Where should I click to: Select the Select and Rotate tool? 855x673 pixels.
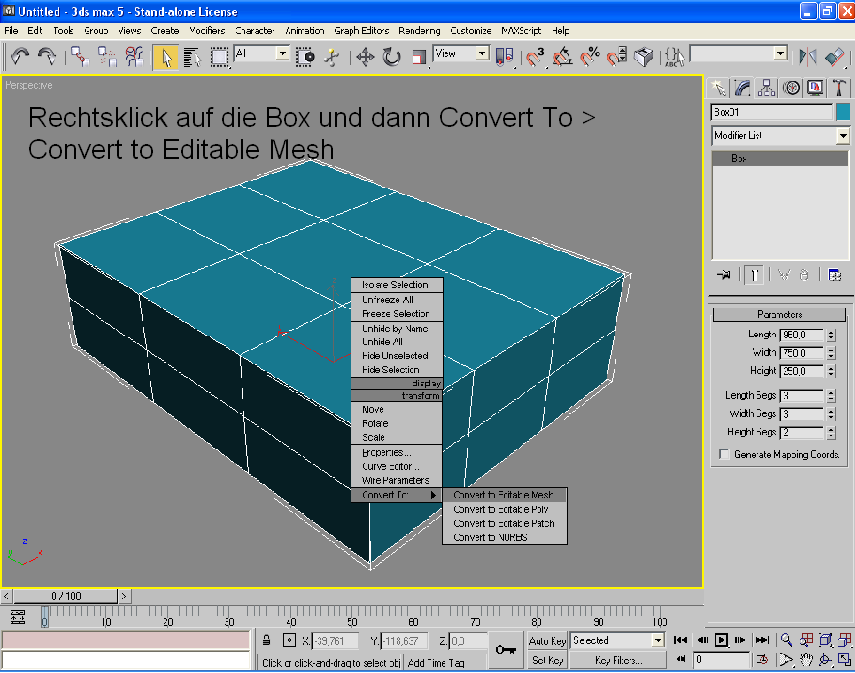pyautogui.click(x=391, y=57)
